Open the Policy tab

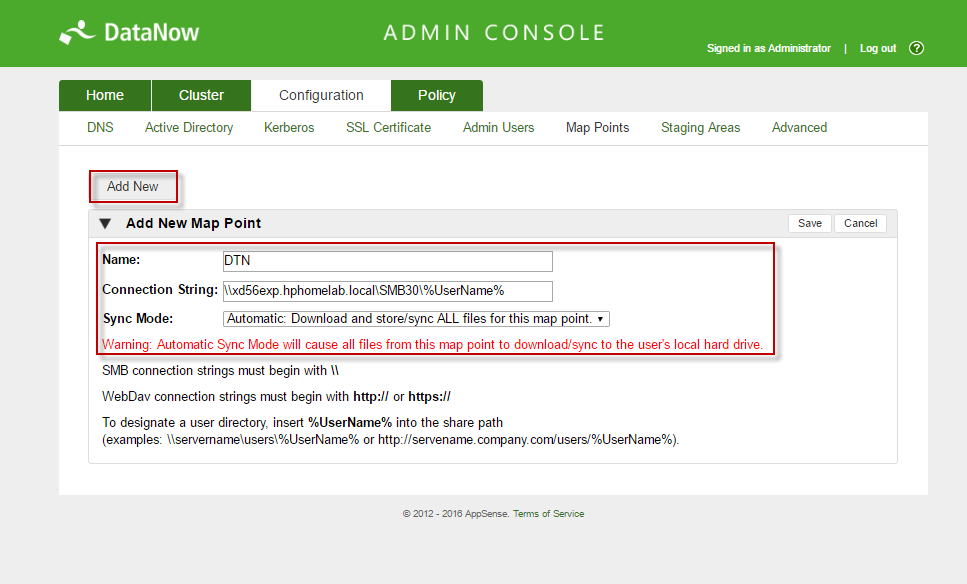[x=437, y=96]
